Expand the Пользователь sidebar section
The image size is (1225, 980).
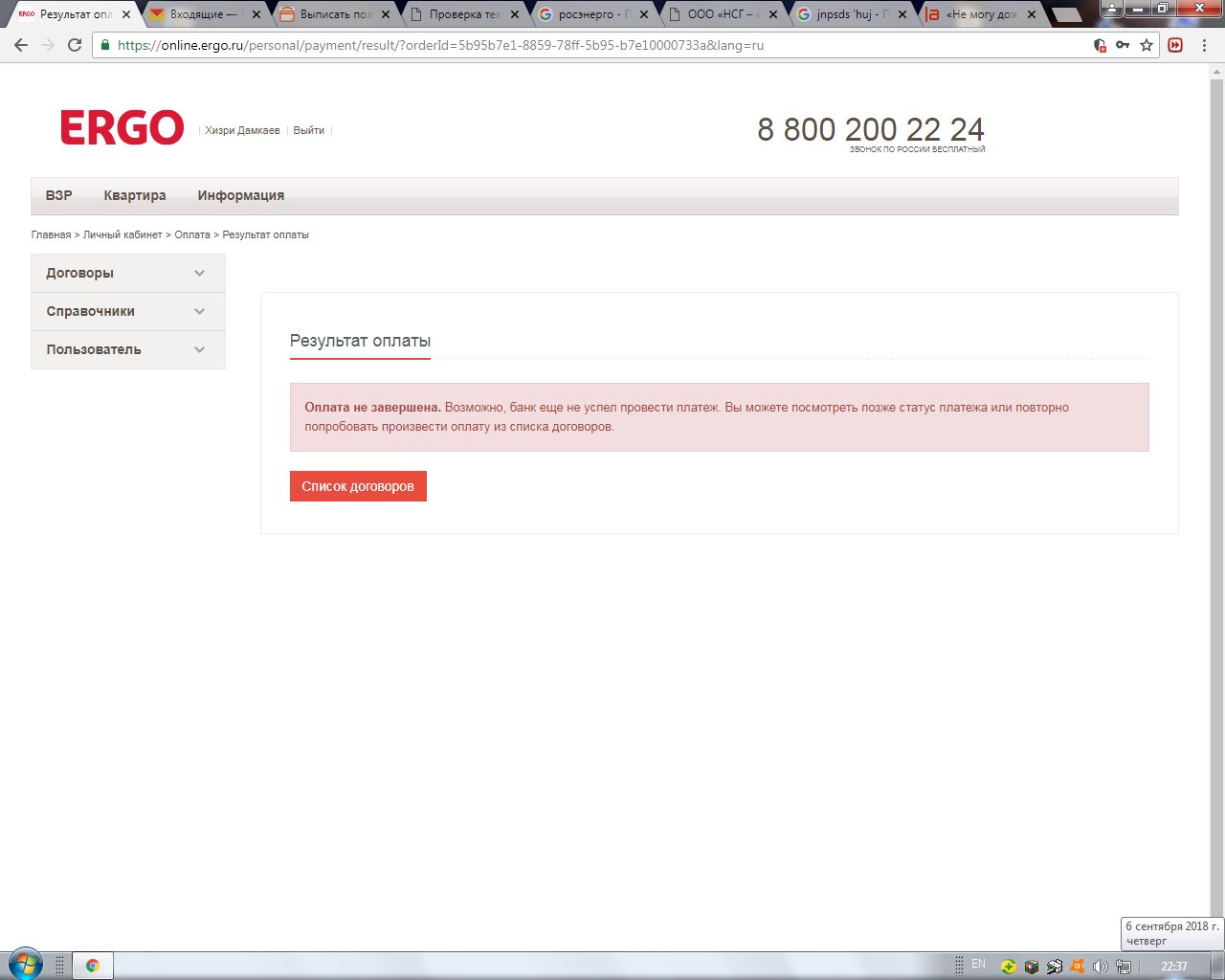pyautogui.click(x=127, y=349)
